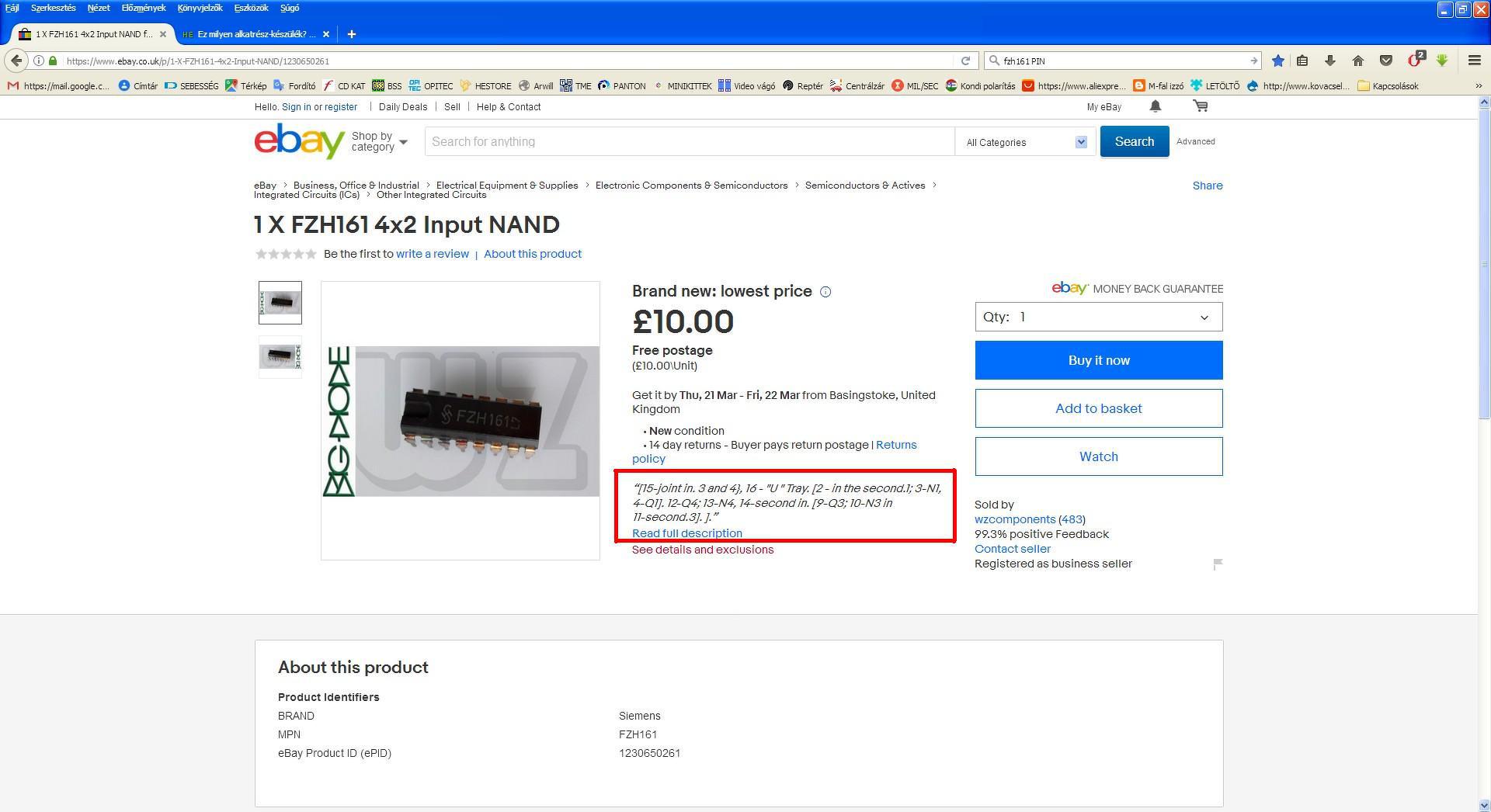The height and width of the screenshot is (812, 1491).
Task: Open the Fájl menu
Action: point(12,8)
